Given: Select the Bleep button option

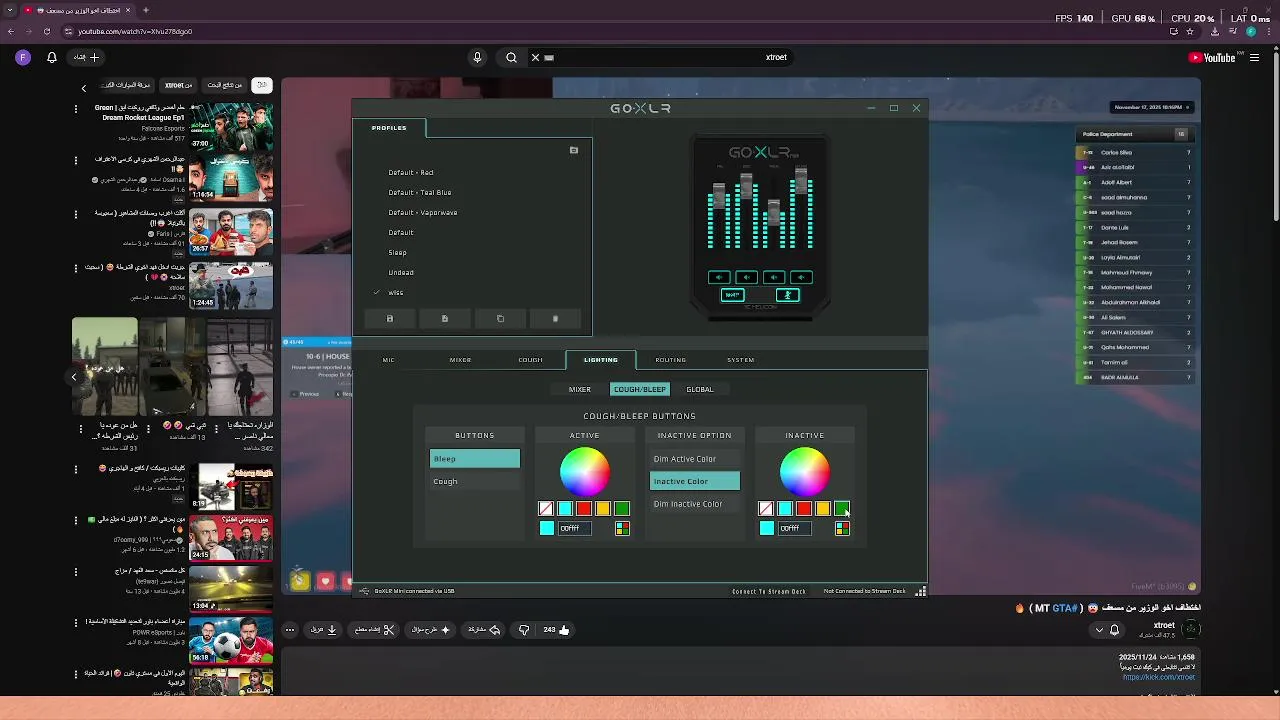Looking at the screenshot, I should [x=475, y=459].
